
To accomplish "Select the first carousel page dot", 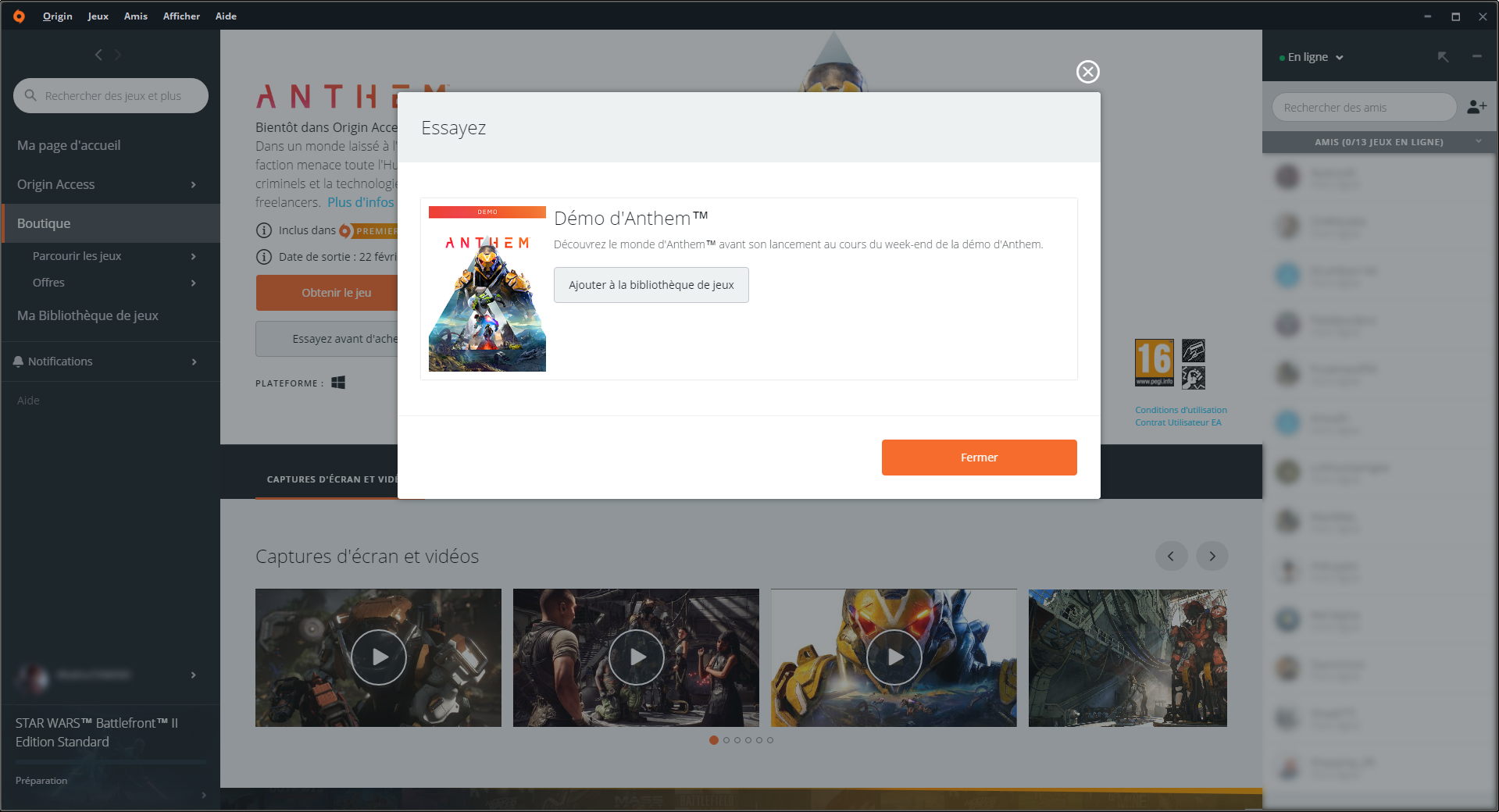I will pos(713,740).
